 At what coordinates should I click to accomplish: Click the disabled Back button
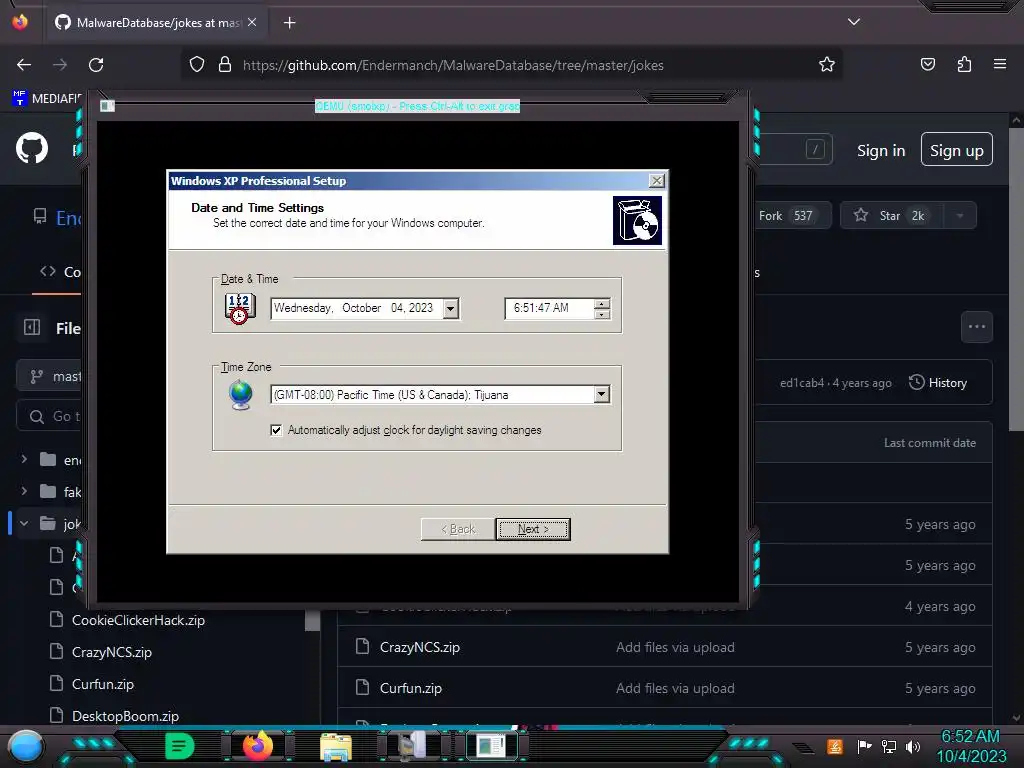[458, 529]
